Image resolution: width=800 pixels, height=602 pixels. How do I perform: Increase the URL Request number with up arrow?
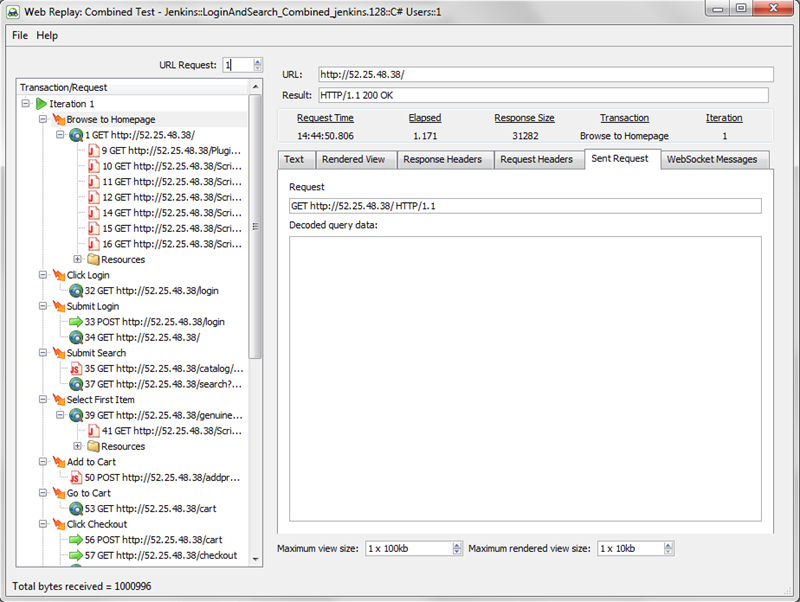(x=258, y=61)
